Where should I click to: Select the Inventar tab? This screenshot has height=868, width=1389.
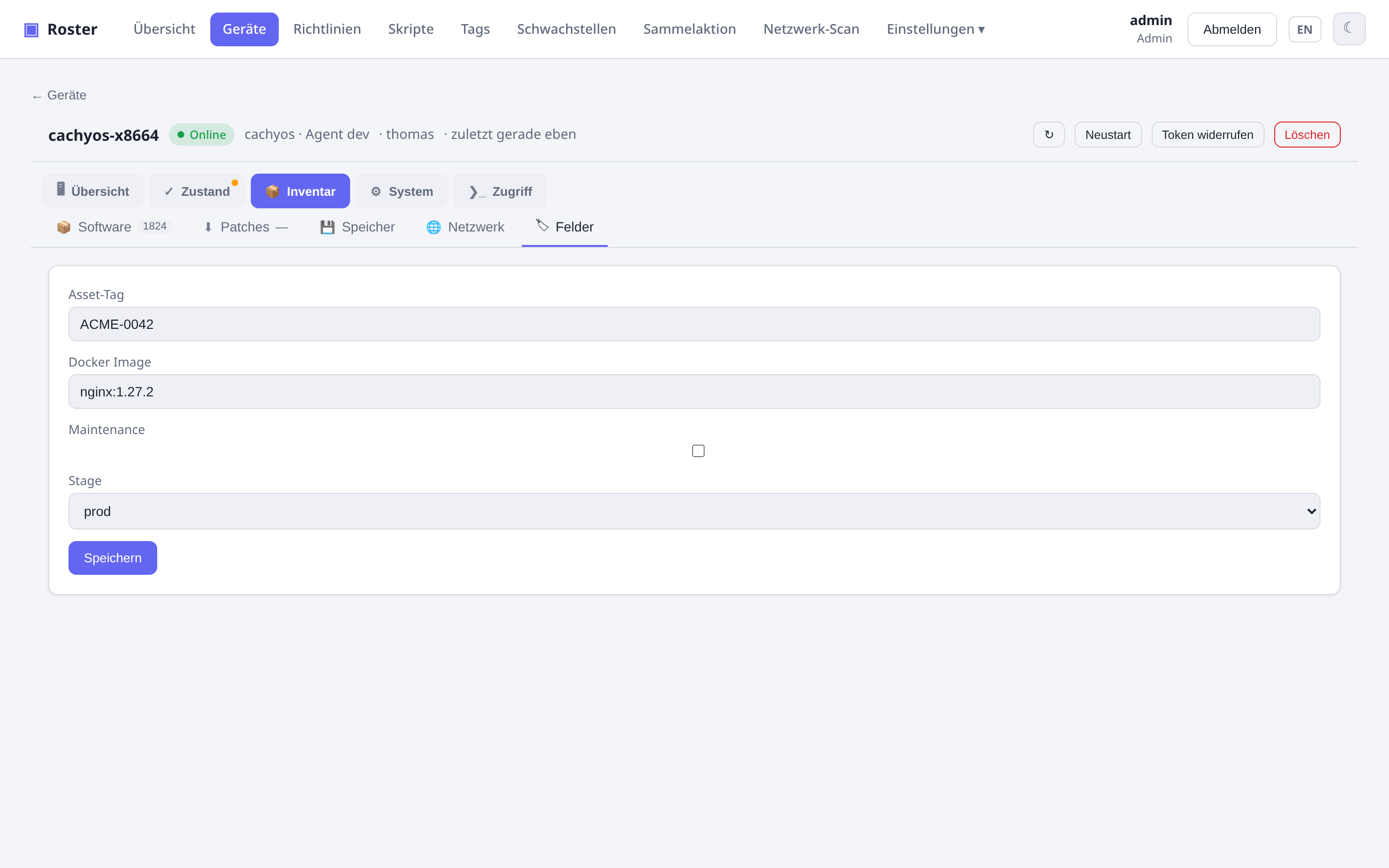tap(300, 191)
